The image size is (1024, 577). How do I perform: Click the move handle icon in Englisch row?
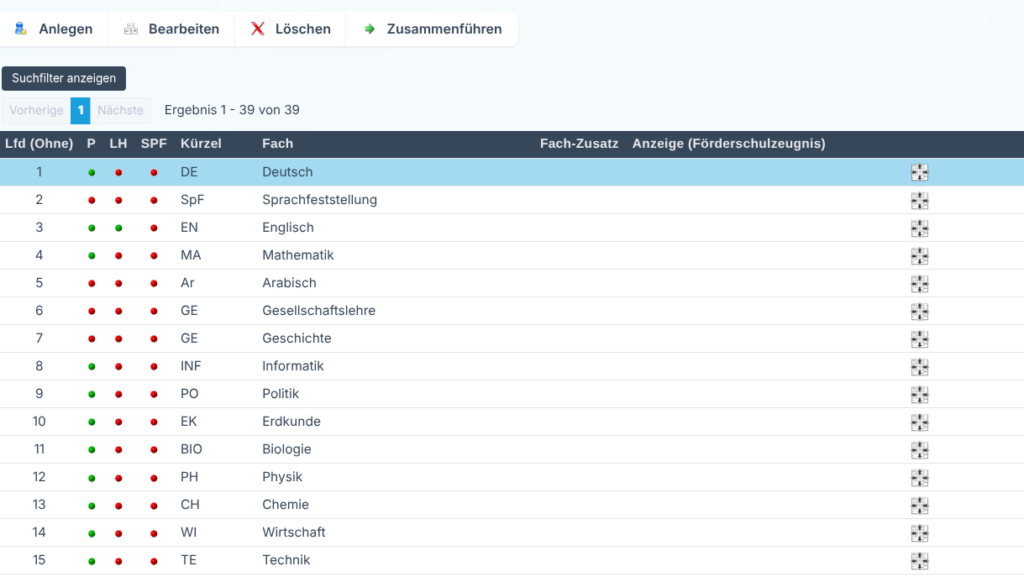pyautogui.click(x=920, y=228)
